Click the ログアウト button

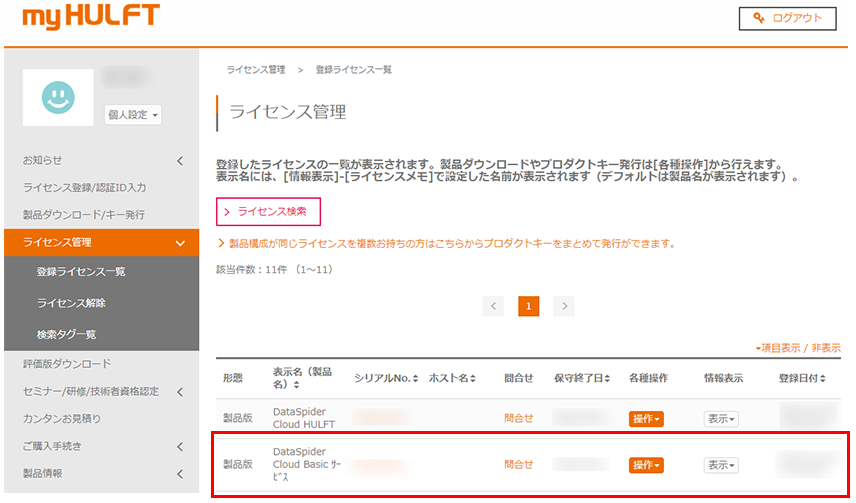tap(787, 18)
